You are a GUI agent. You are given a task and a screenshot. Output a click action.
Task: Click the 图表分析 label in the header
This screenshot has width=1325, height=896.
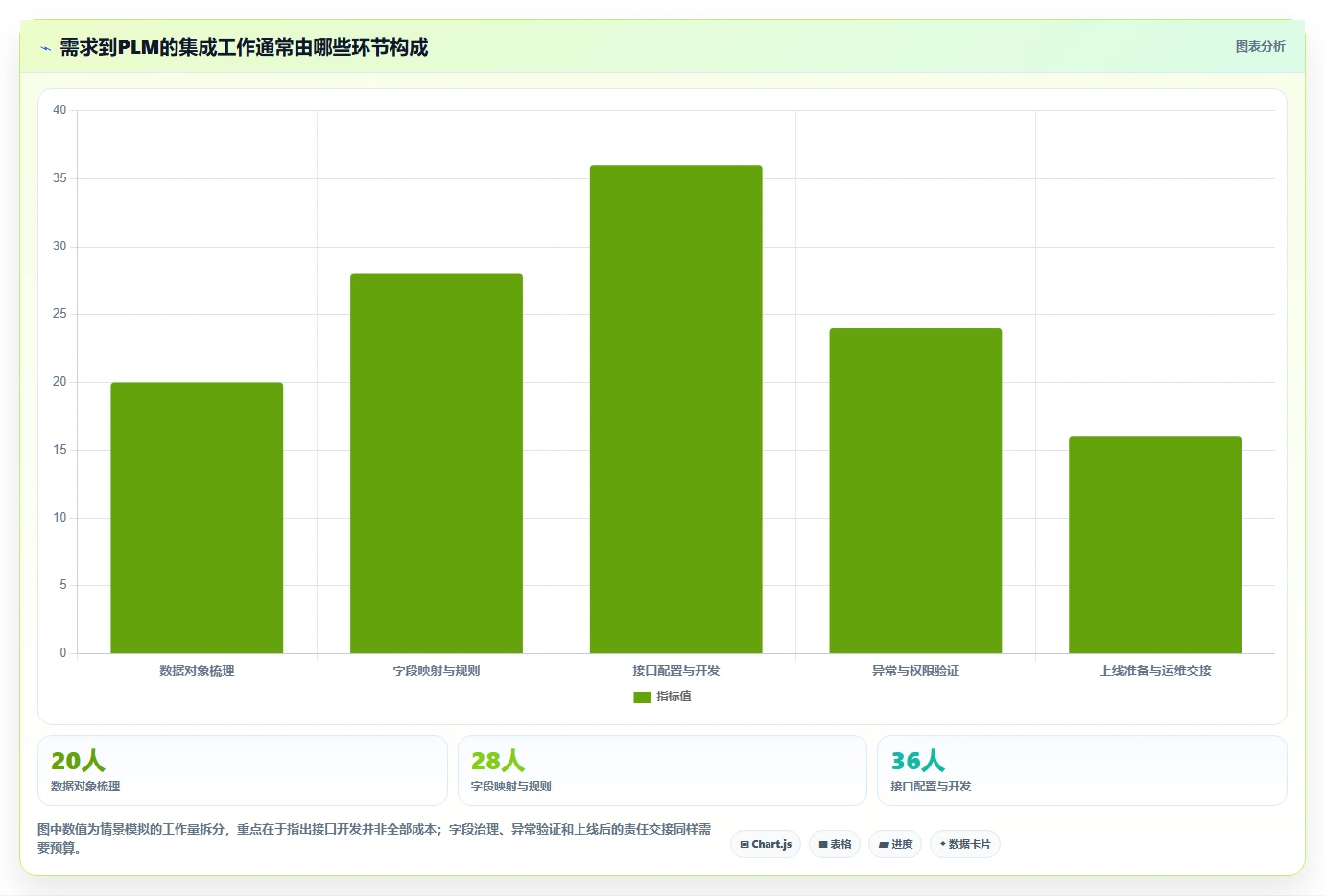[1260, 46]
